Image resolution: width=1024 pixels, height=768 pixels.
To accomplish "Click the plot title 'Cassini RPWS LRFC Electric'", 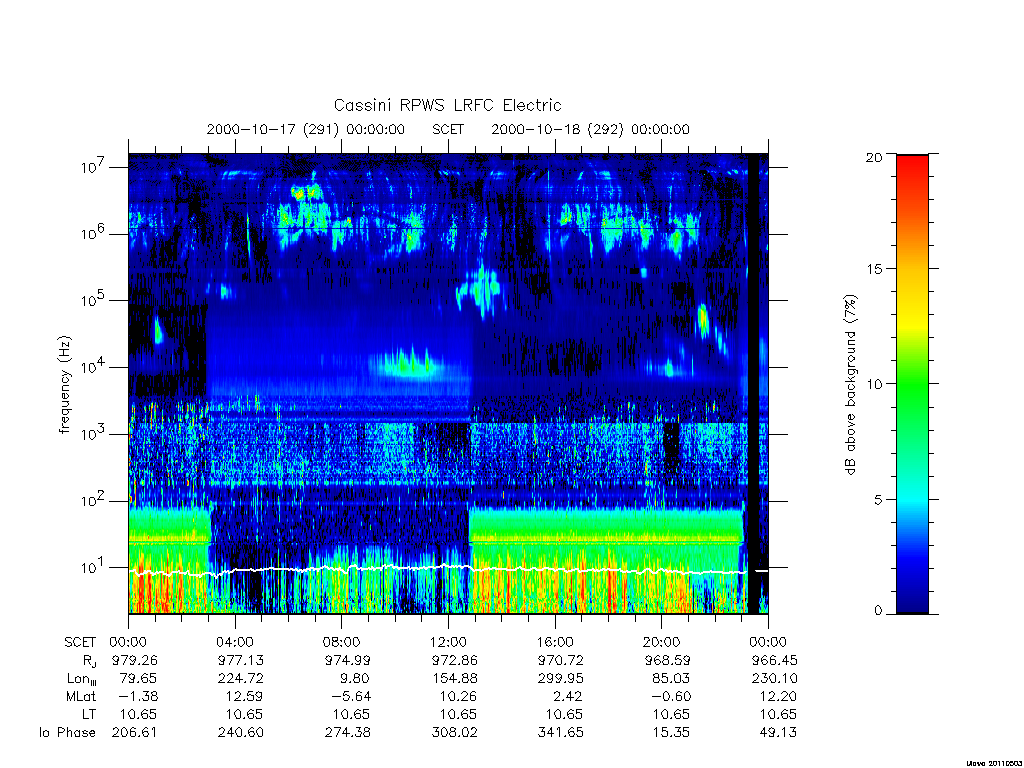I will click(447, 105).
